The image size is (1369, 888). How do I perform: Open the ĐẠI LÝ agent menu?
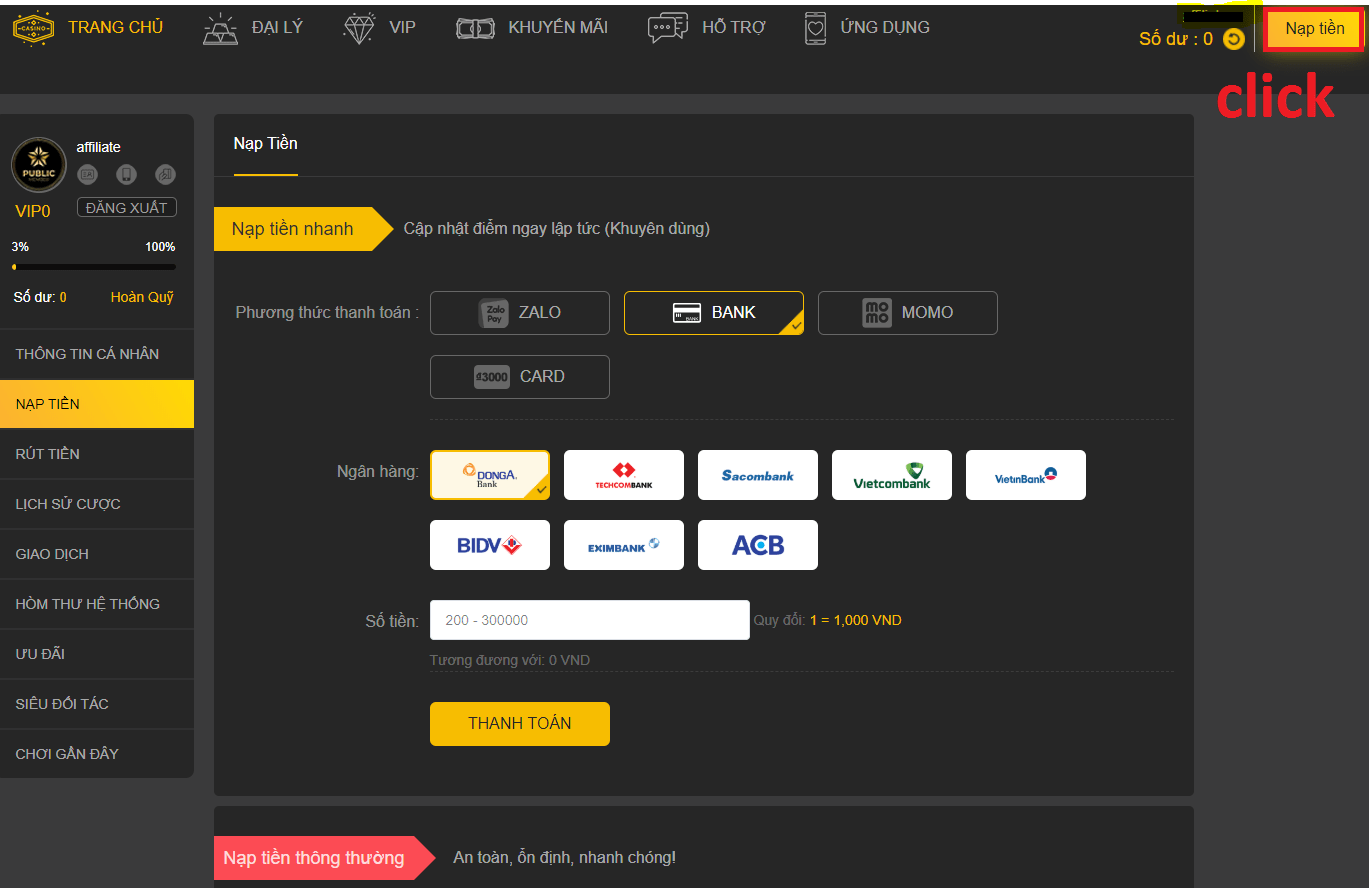[x=277, y=27]
